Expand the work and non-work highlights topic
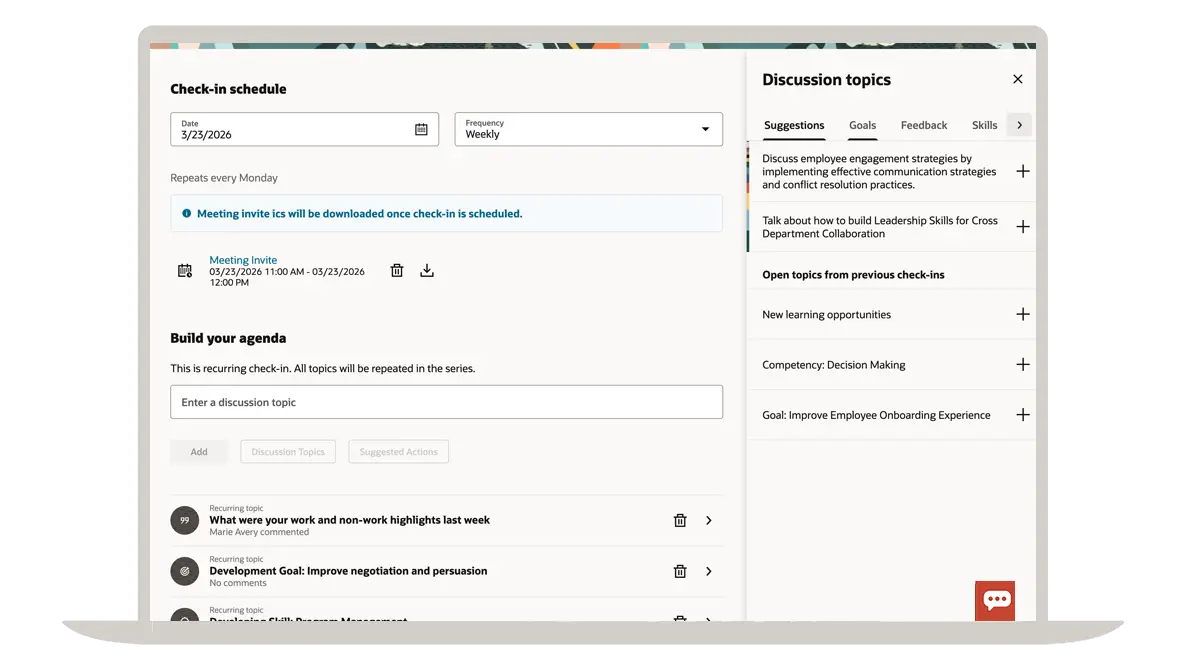Viewport: 1187px width, 670px height. click(709, 520)
